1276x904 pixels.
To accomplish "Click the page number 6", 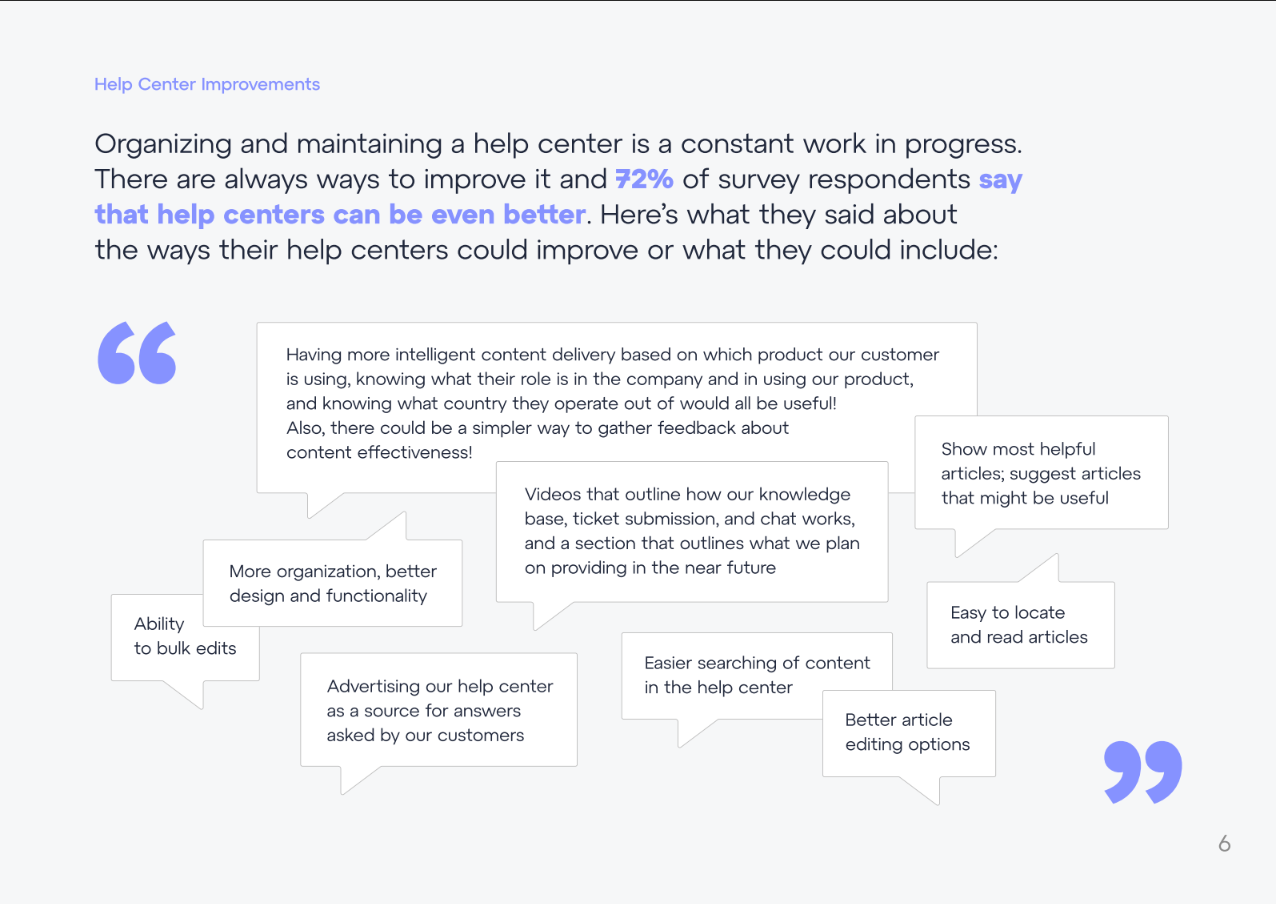I will (1224, 843).
